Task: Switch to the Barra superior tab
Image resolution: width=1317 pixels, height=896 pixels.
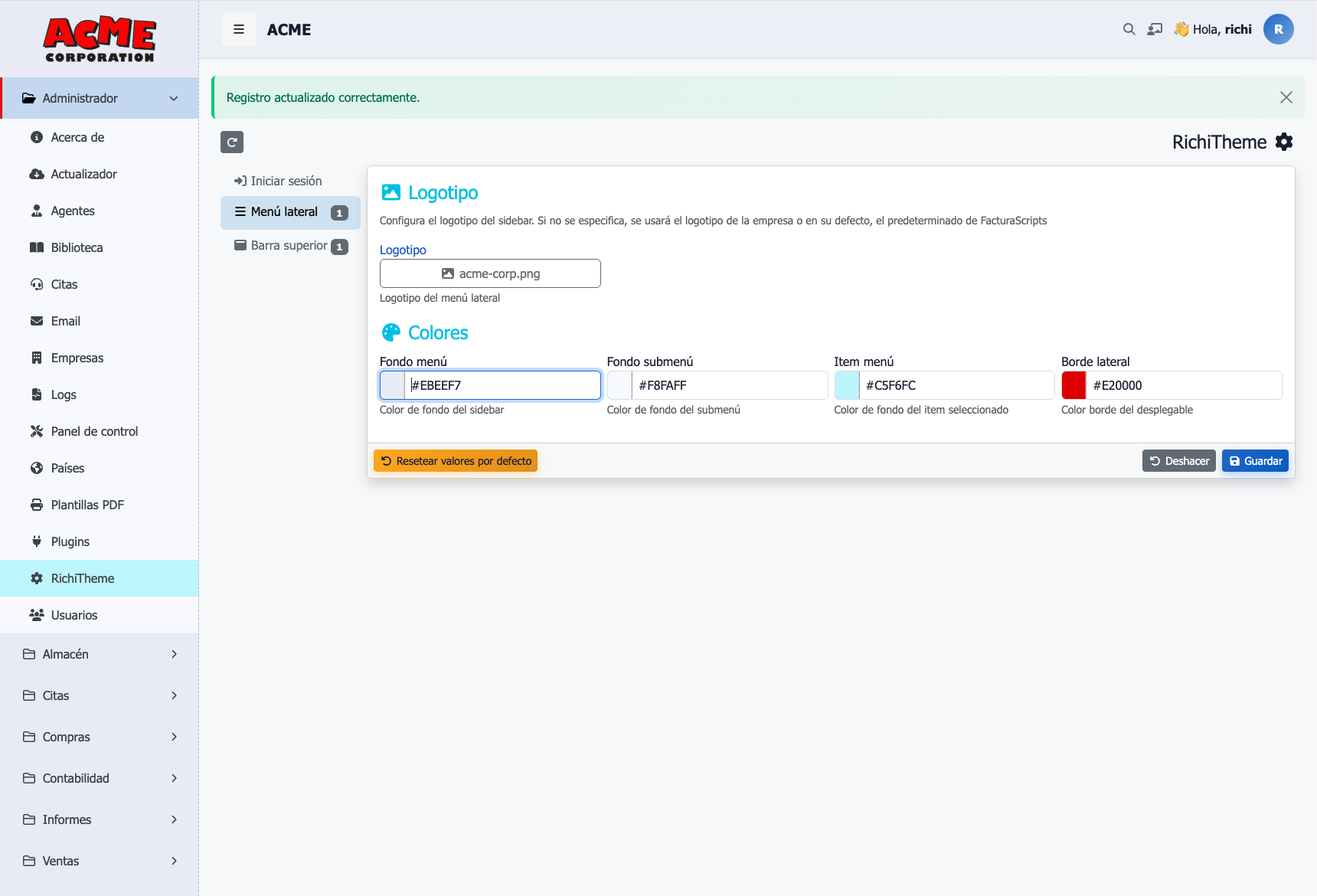Action: 290,246
